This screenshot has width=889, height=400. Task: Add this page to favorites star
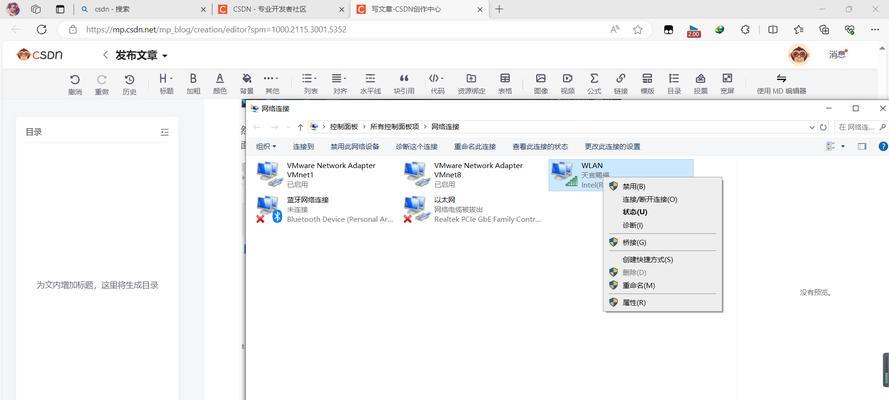click(638, 29)
